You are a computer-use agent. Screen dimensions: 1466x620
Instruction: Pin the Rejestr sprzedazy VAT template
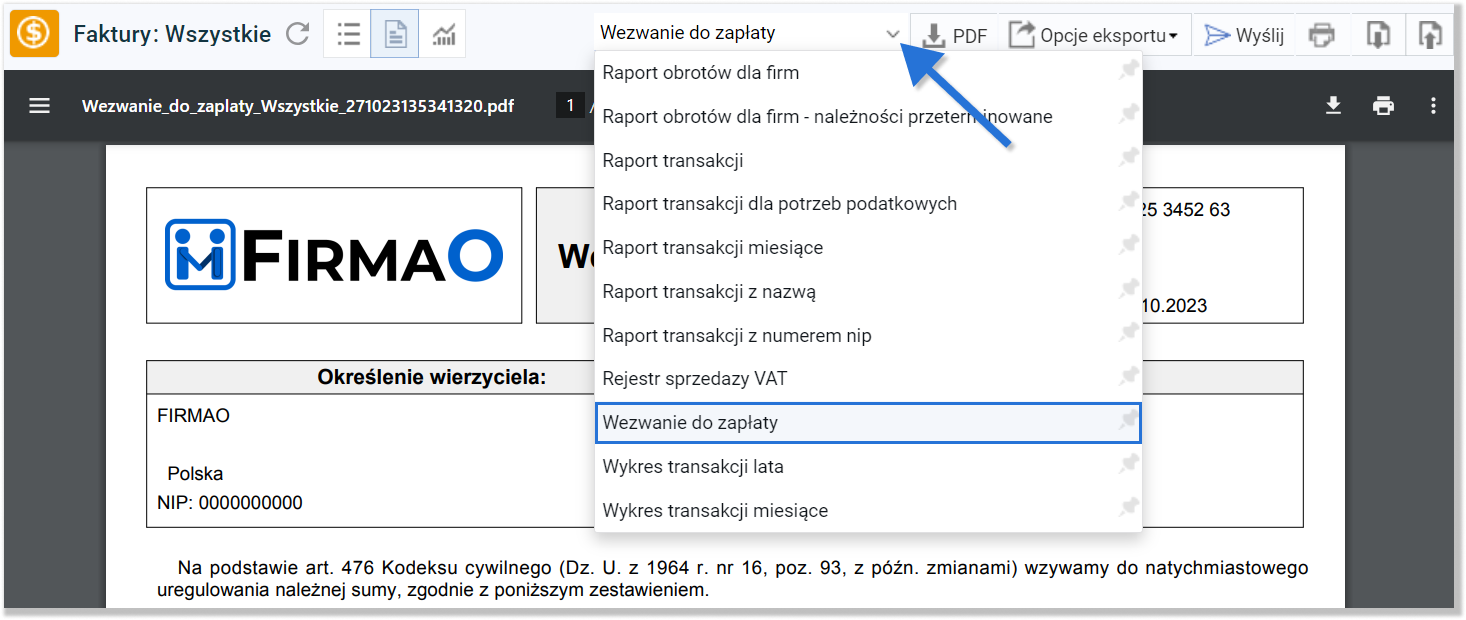point(1128,377)
